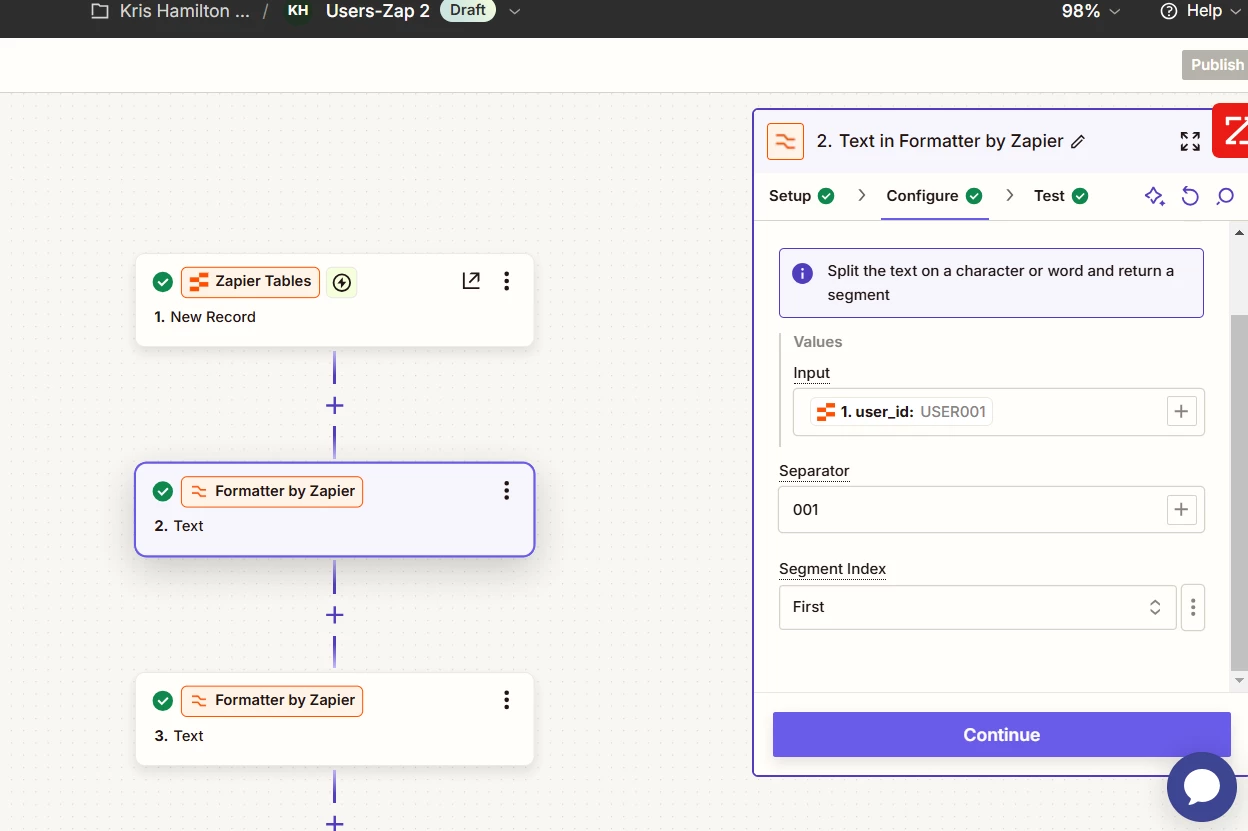Open the chat support bubble
The image size is (1248, 831).
1201,786
